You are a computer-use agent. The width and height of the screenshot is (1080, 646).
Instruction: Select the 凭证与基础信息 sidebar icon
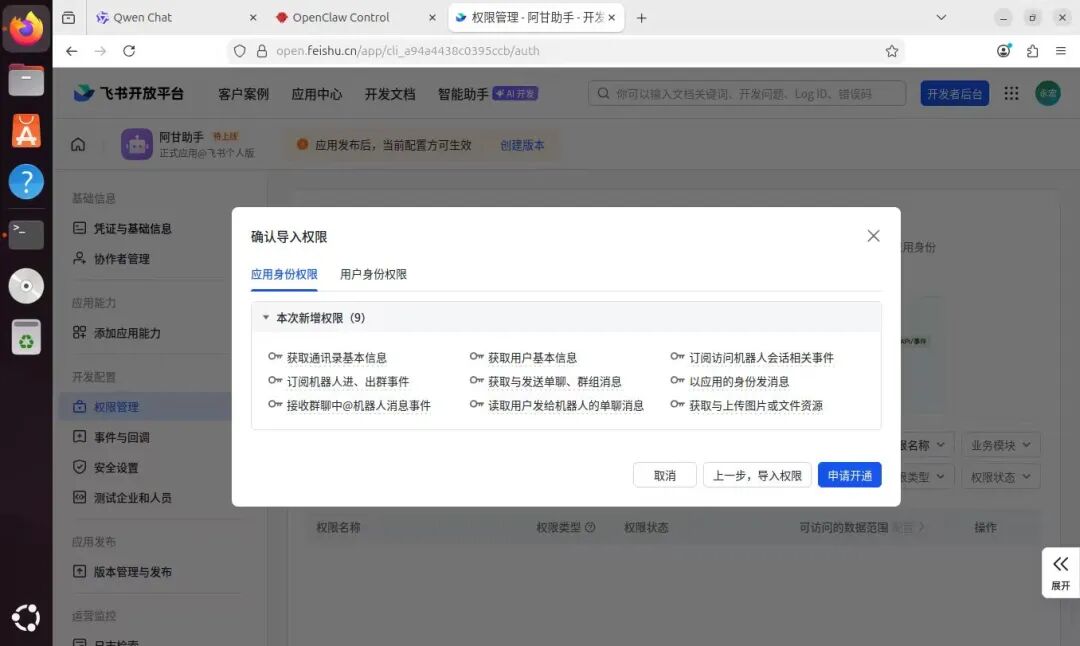(x=80, y=228)
